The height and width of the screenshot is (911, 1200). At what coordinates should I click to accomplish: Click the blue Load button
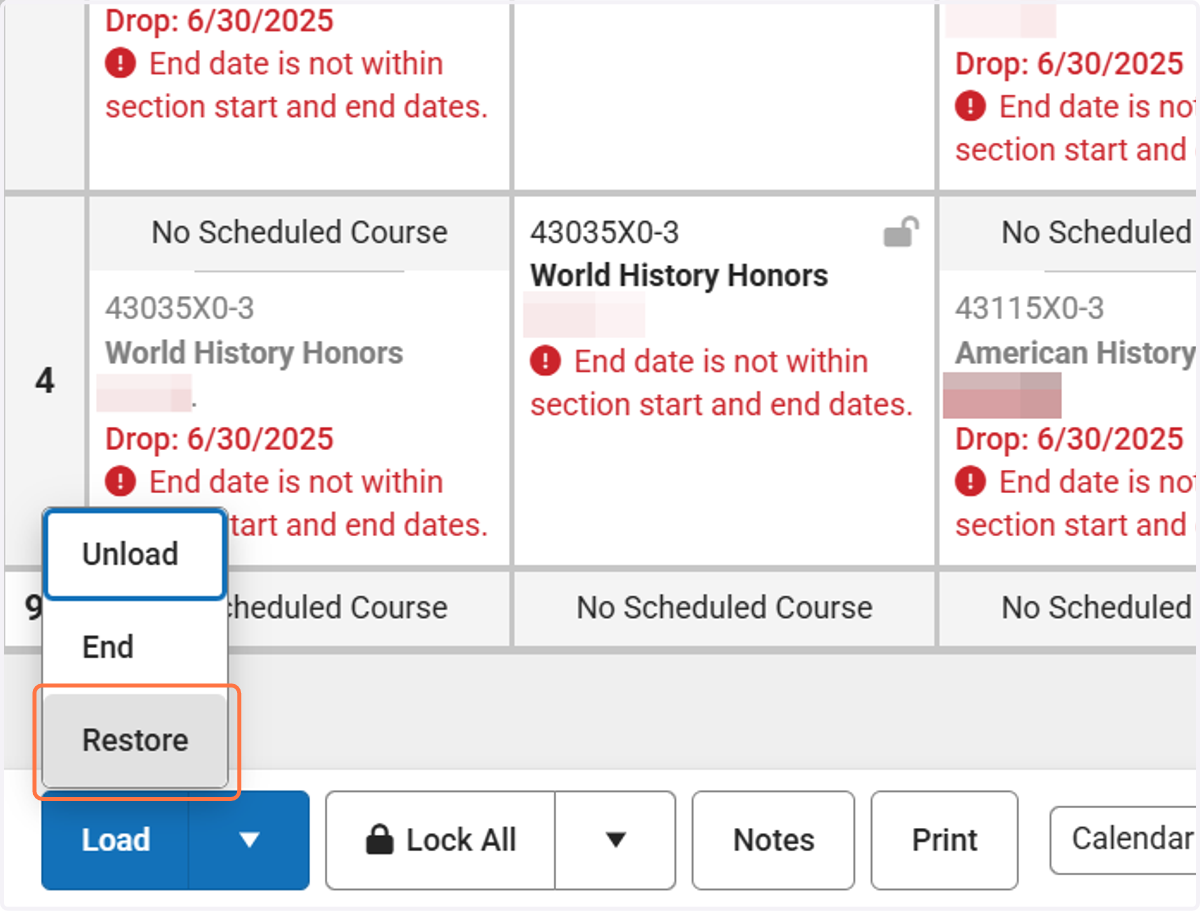115,840
